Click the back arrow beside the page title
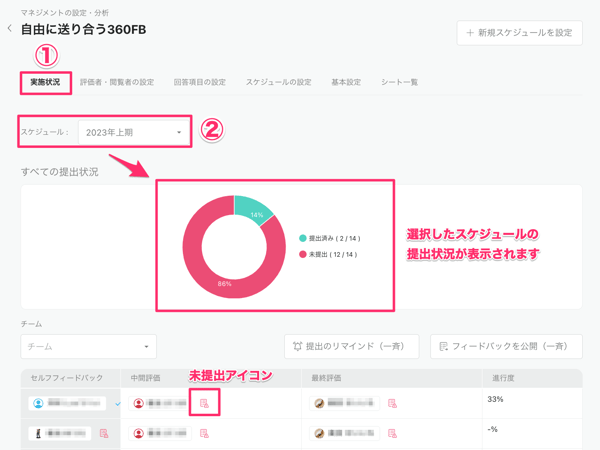600x450 pixels. click(x=10, y=29)
